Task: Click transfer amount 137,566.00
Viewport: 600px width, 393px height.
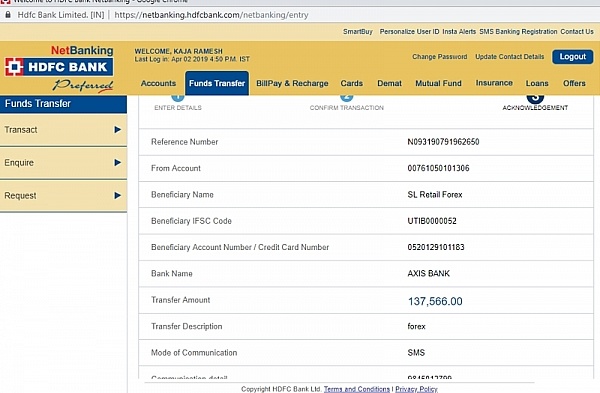Action: click(435, 302)
